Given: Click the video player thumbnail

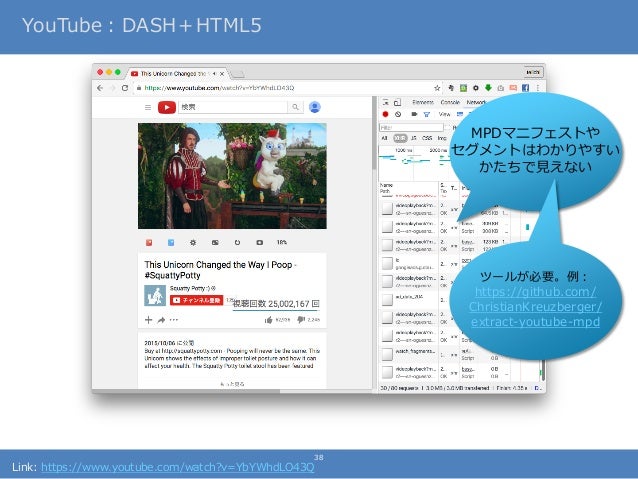Looking at the screenshot, I should point(232,176).
